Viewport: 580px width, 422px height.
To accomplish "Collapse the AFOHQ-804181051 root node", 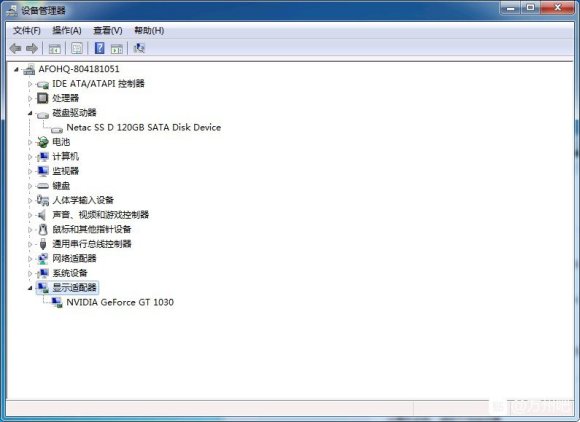I will [x=16, y=69].
